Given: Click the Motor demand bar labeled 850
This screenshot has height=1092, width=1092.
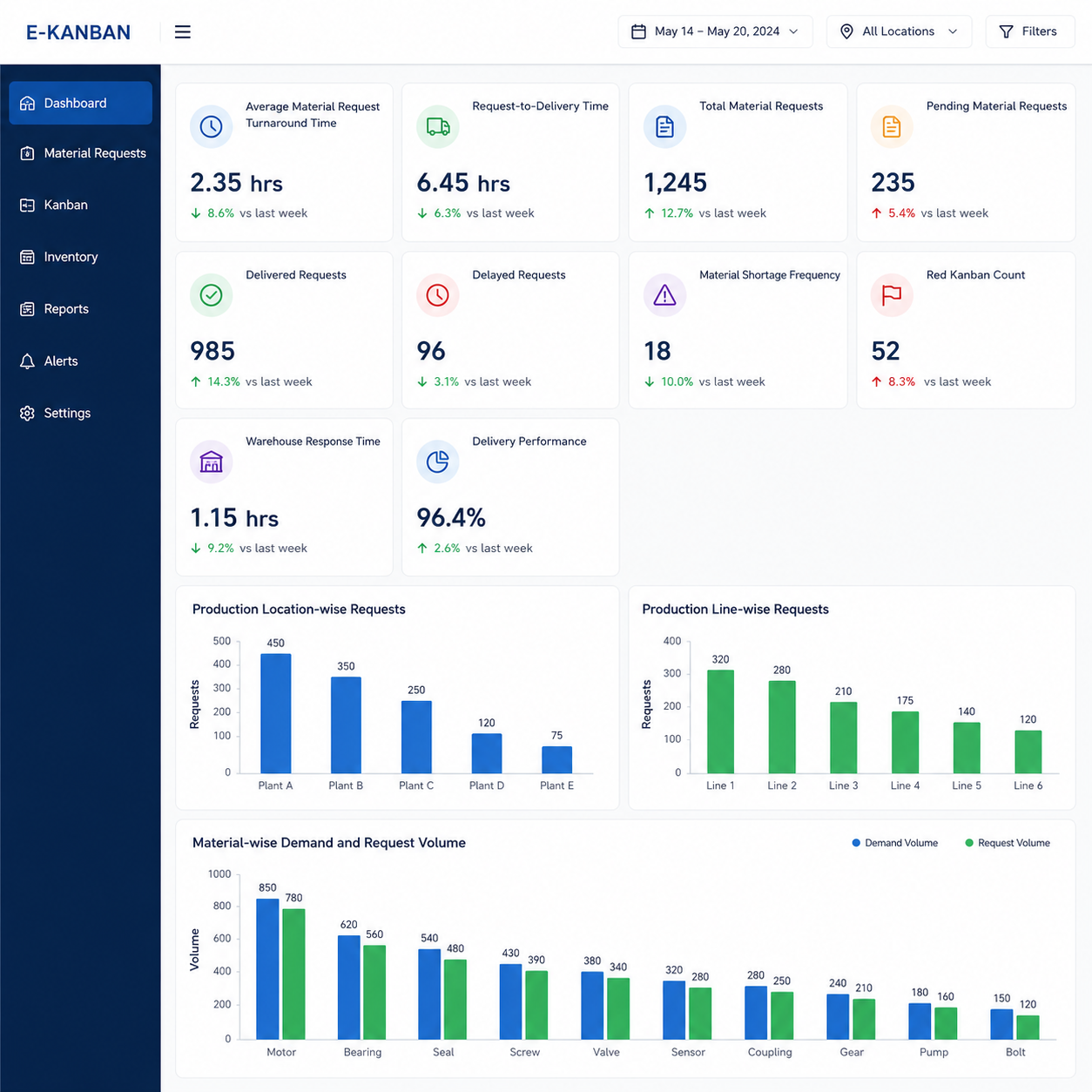Looking at the screenshot, I should click(267, 968).
